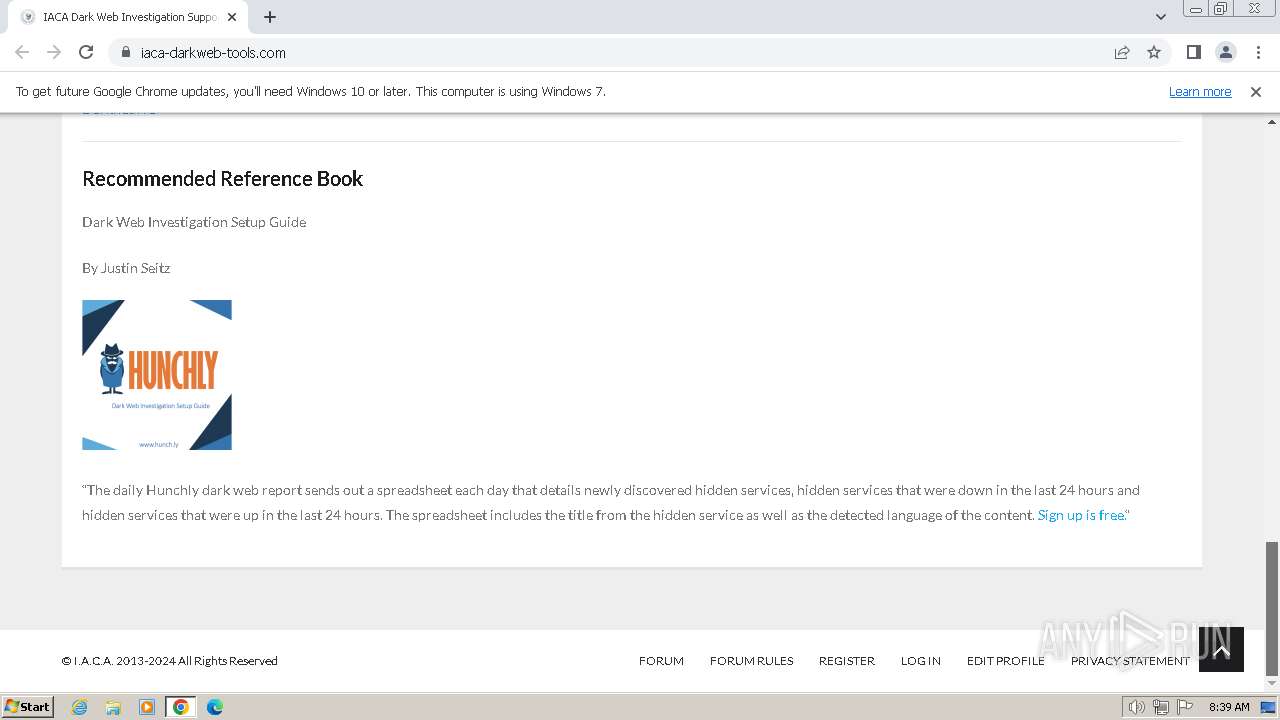Viewport: 1280px width, 720px height.
Task: Reload the current page
Action: tap(86, 52)
